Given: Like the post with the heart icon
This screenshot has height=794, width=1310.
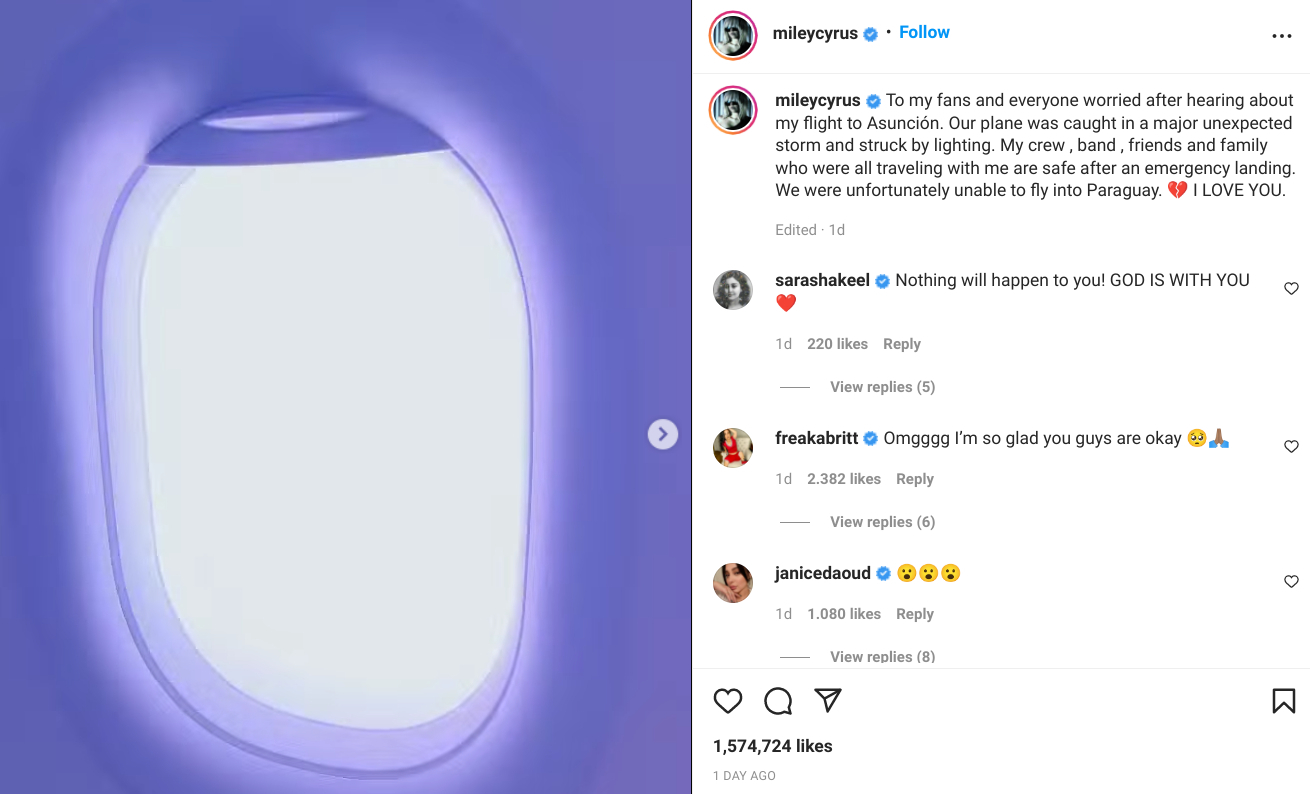Looking at the screenshot, I should click(728, 701).
